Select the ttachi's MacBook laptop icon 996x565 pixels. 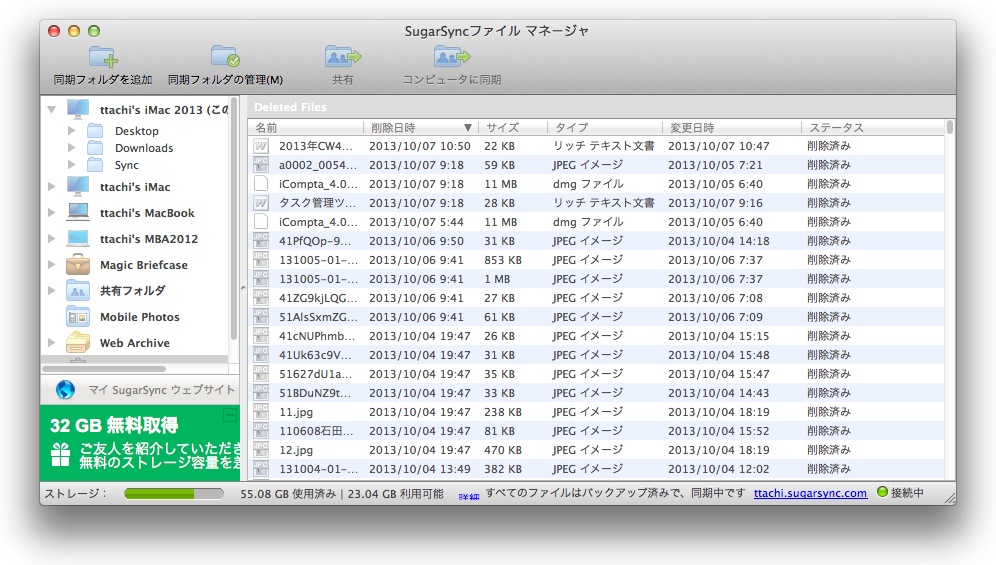[78, 212]
